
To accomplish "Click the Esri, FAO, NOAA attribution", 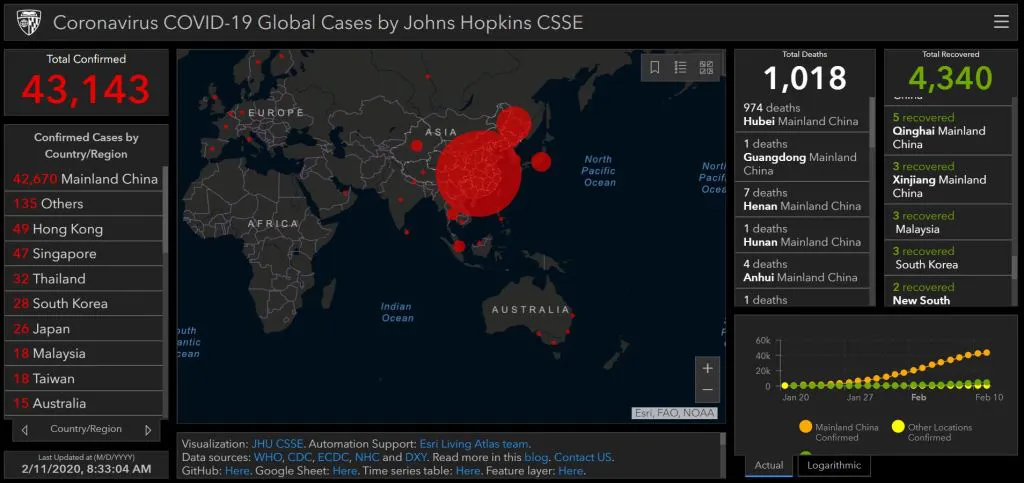I will click(675, 413).
